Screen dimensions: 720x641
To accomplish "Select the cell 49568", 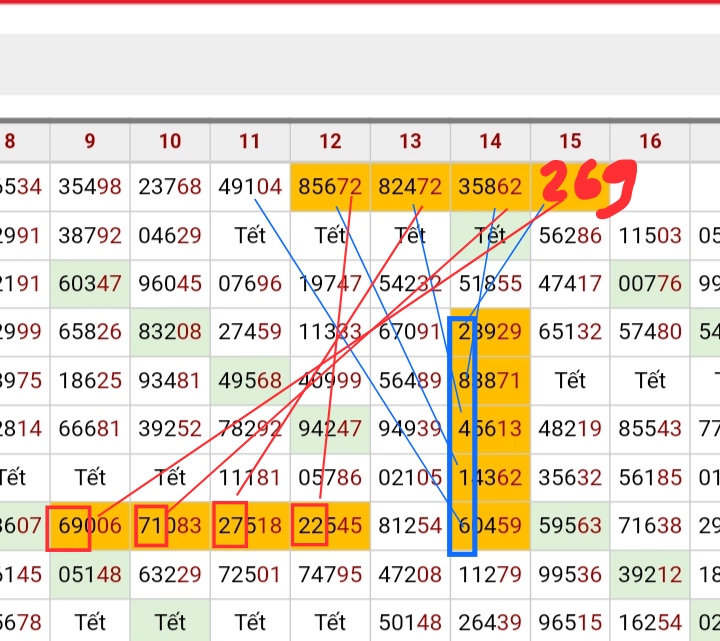I will click(250, 380).
